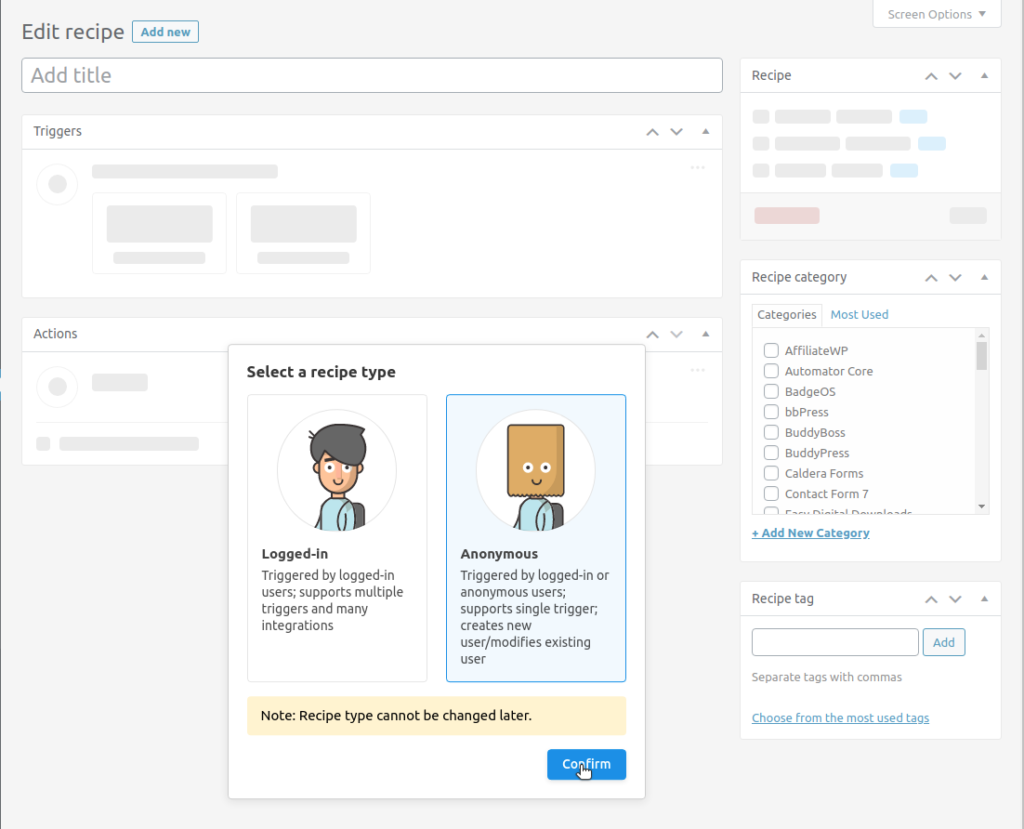Check the Contact Form 7 category

pos(771,493)
